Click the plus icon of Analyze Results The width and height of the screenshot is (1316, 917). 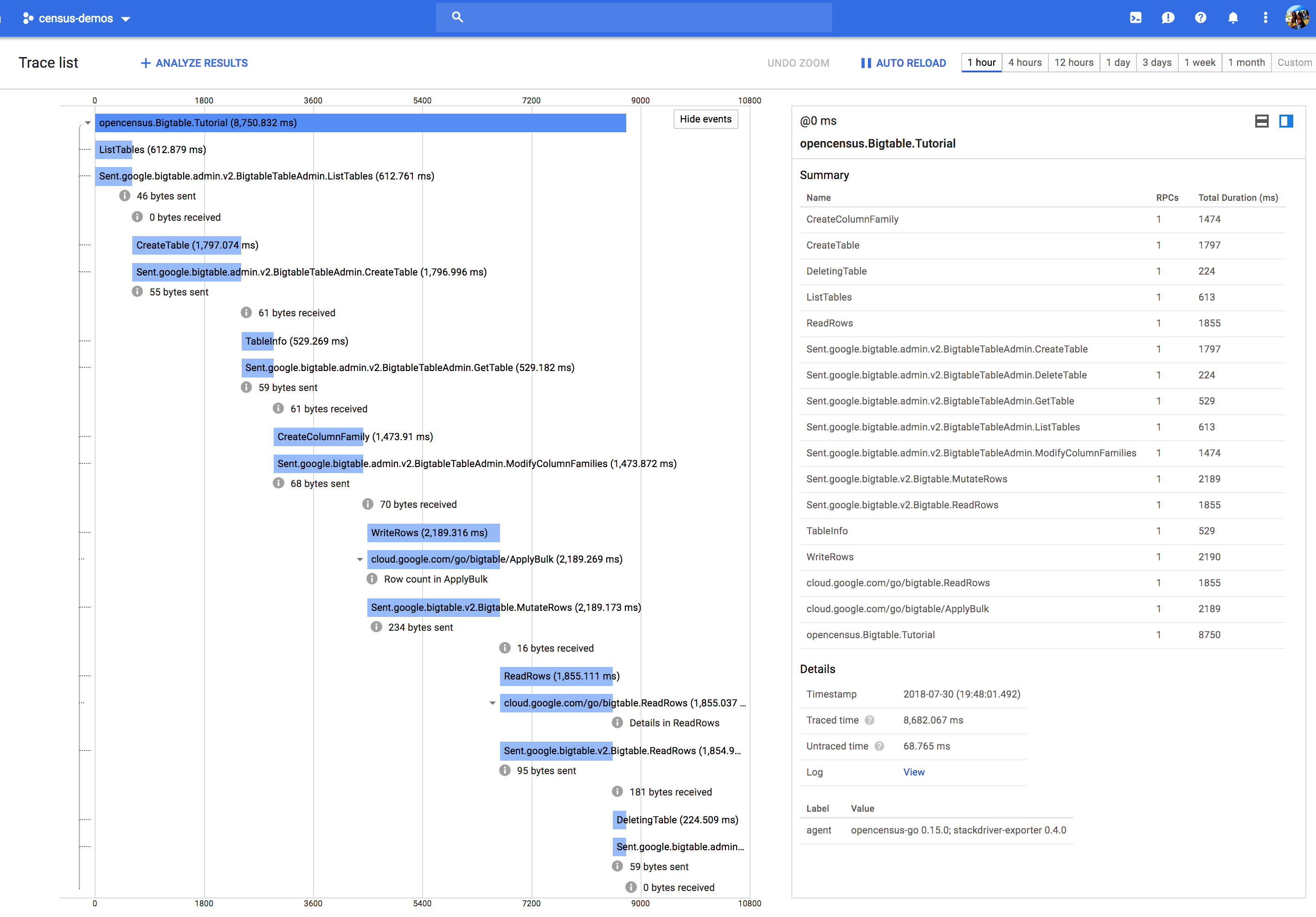[146, 63]
